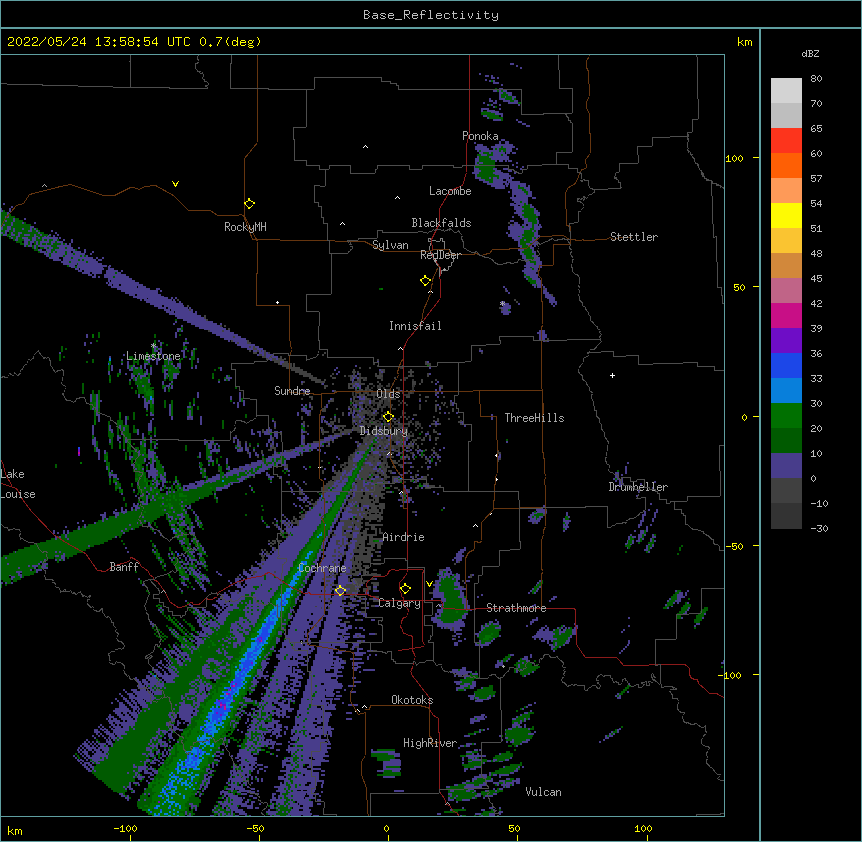
Task: Click the Banff town label
Action: point(124,567)
